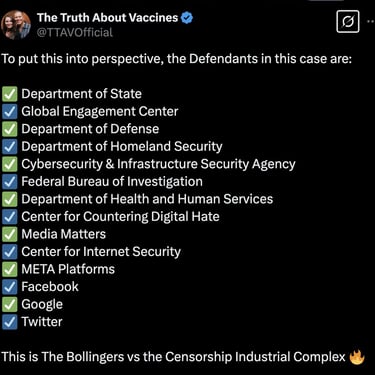
Task: Click green check beside Cybersecurity & Infrastructure Security Agency
Action: [x=10, y=164]
